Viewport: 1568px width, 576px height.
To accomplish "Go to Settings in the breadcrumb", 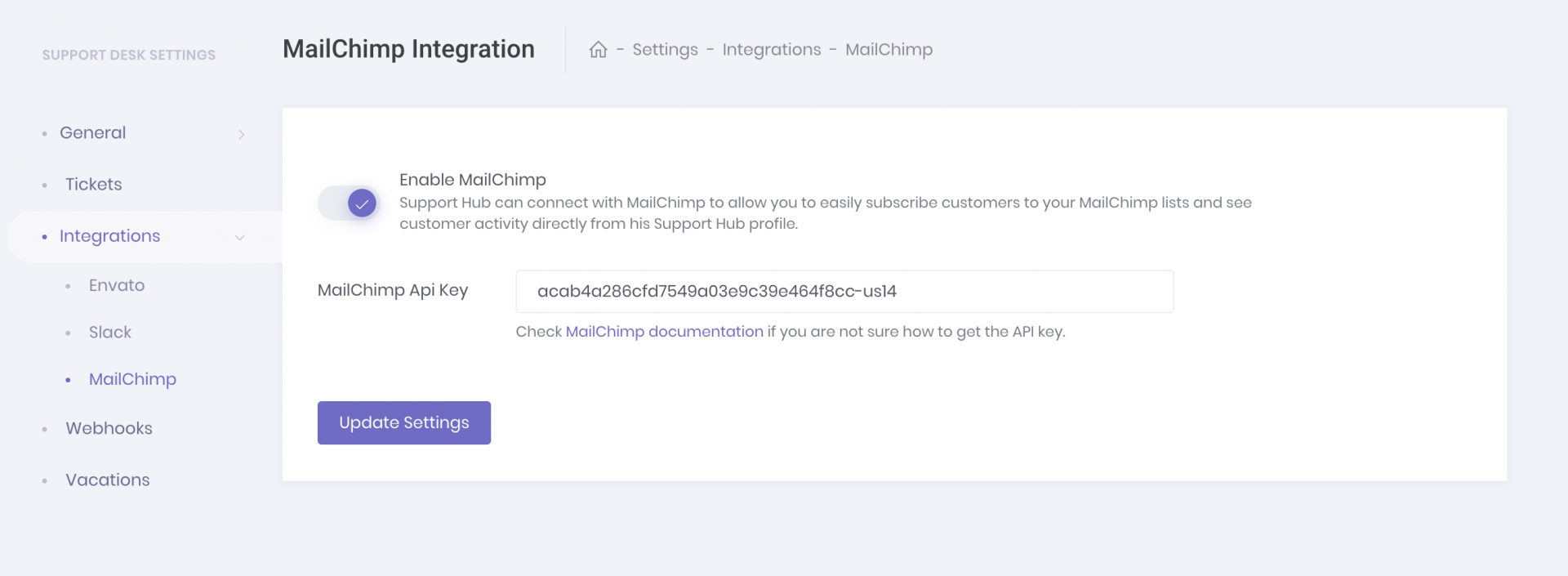I will 666,50.
